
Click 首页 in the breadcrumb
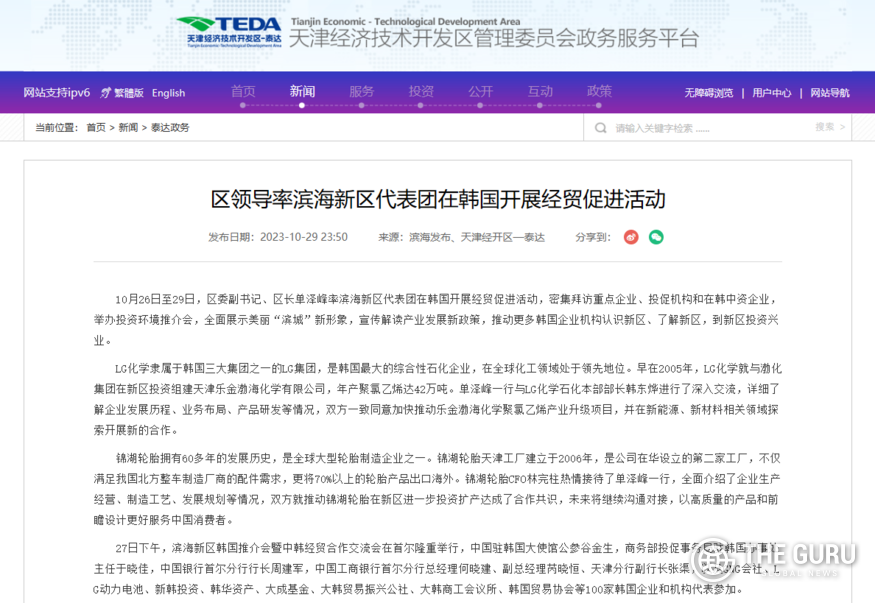click(x=96, y=127)
